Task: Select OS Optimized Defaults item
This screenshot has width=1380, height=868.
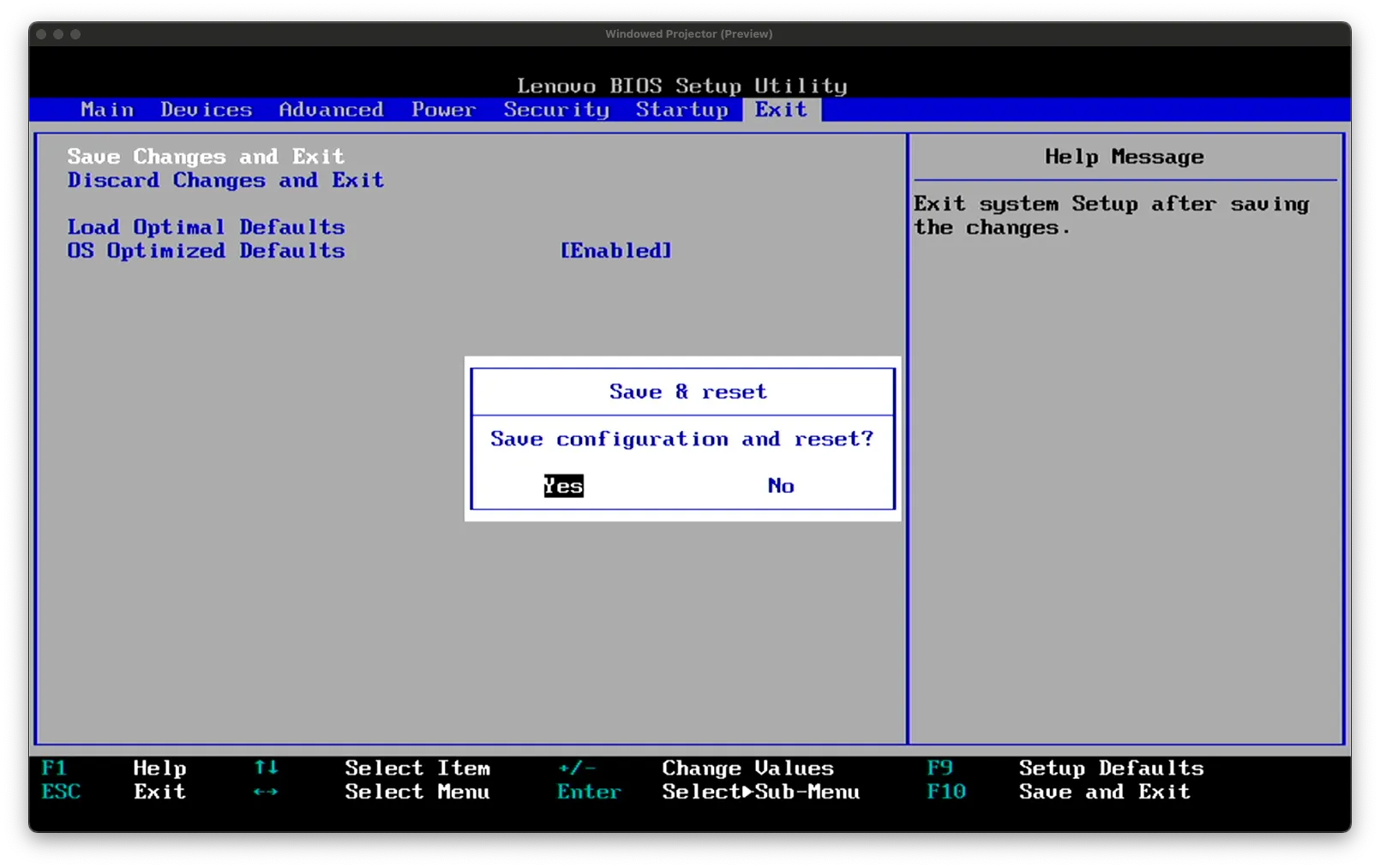Action: tap(206, 251)
